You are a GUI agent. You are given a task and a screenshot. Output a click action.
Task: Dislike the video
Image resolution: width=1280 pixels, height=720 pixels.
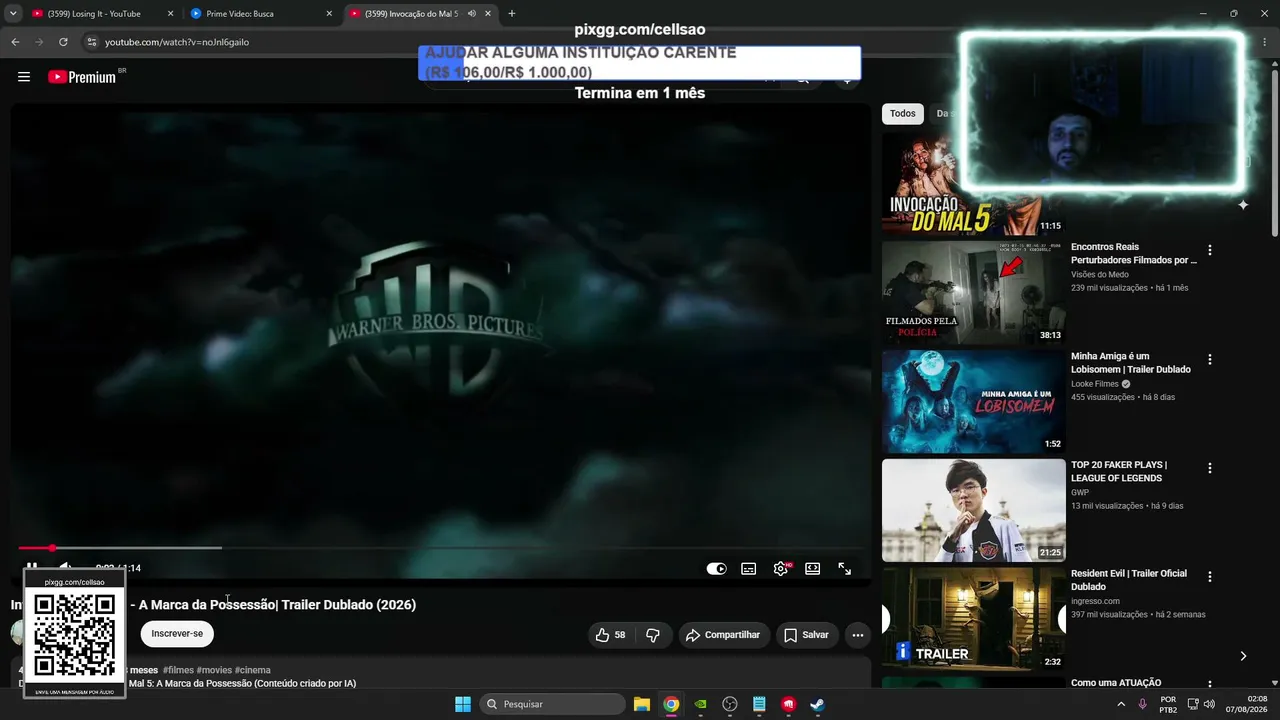click(x=653, y=635)
